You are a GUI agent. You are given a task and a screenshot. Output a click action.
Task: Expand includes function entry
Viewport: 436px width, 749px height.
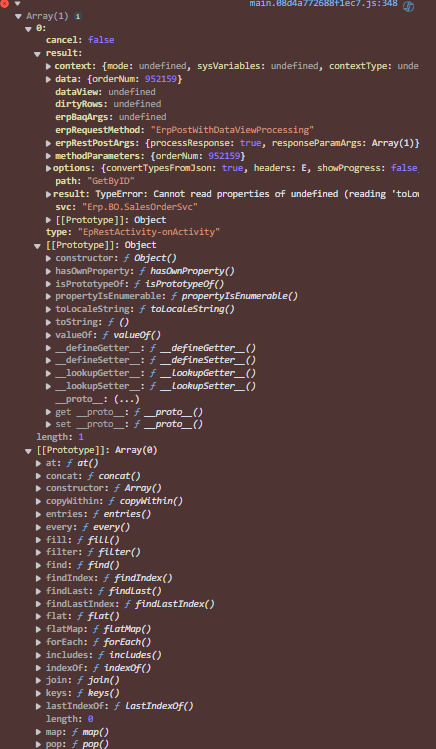click(39, 655)
